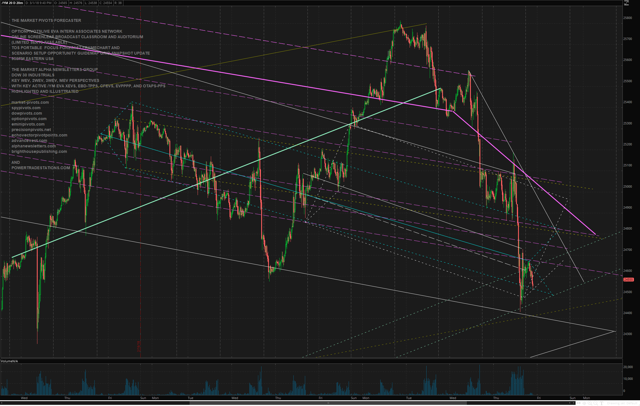The image size is (640, 406).
Task: Click the right arrow of the horizontal scrollbar
Action: [573, 403]
